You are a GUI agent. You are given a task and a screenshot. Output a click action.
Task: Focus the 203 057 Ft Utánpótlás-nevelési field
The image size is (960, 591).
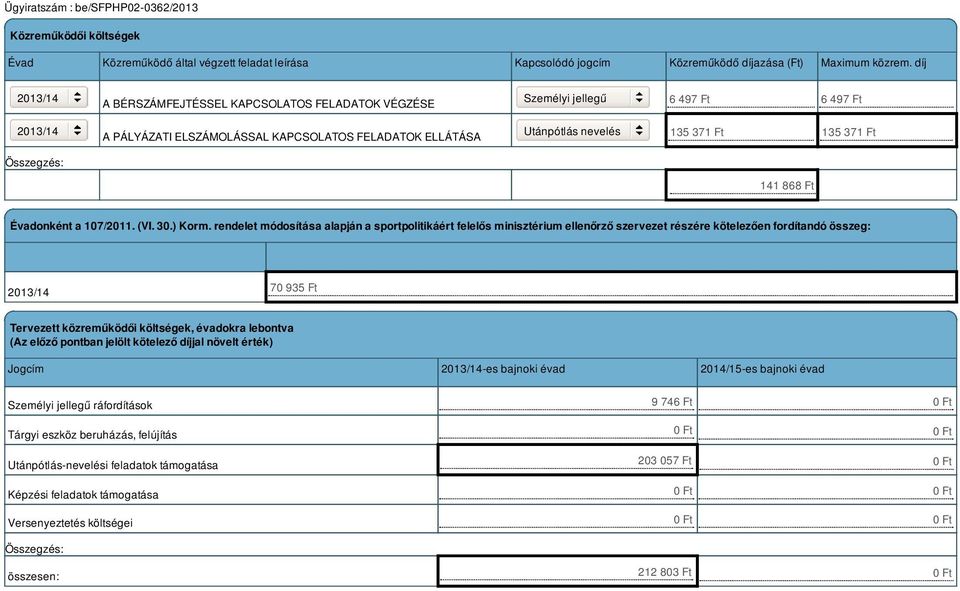[x=568, y=460]
